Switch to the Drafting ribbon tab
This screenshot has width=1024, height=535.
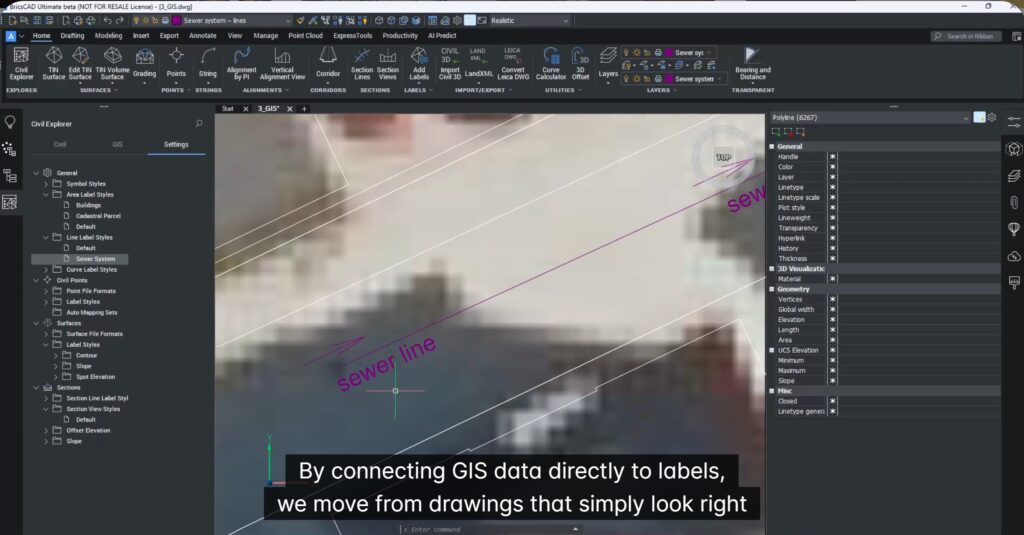(72, 36)
